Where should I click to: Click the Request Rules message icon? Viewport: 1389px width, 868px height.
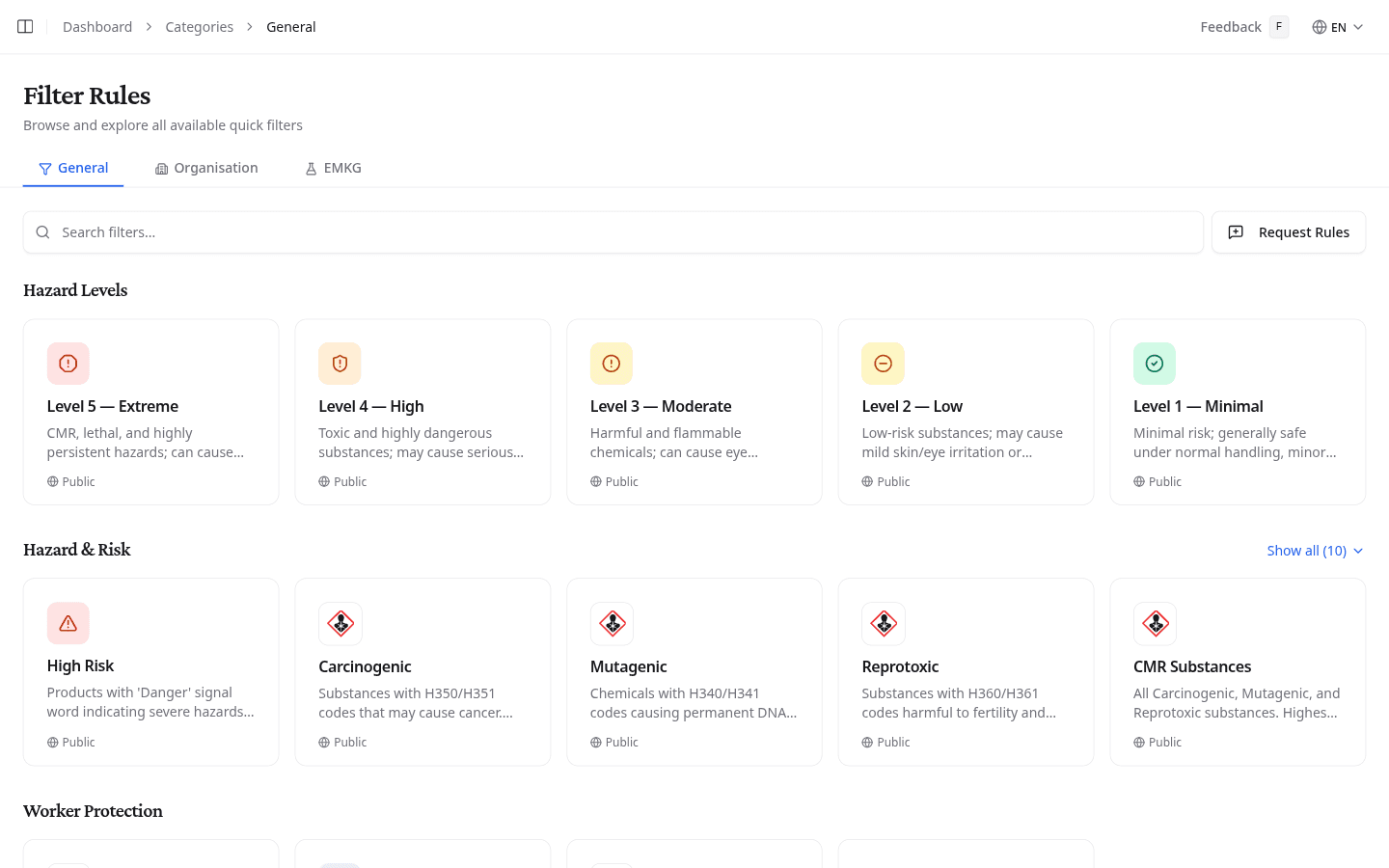point(1236,232)
